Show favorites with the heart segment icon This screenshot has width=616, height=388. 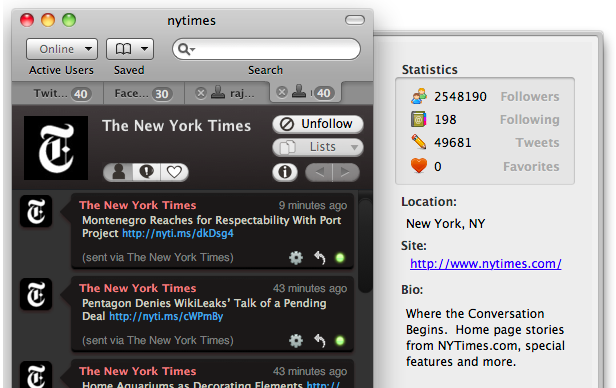[x=174, y=172]
